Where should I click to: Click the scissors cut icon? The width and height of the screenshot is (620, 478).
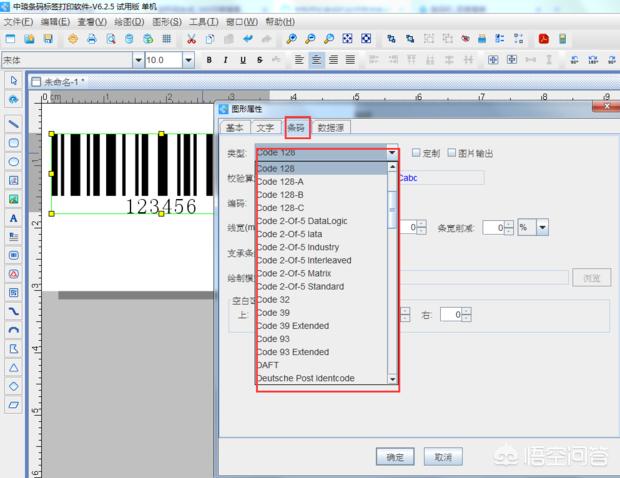pyautogui.click(x=191, y=39)
